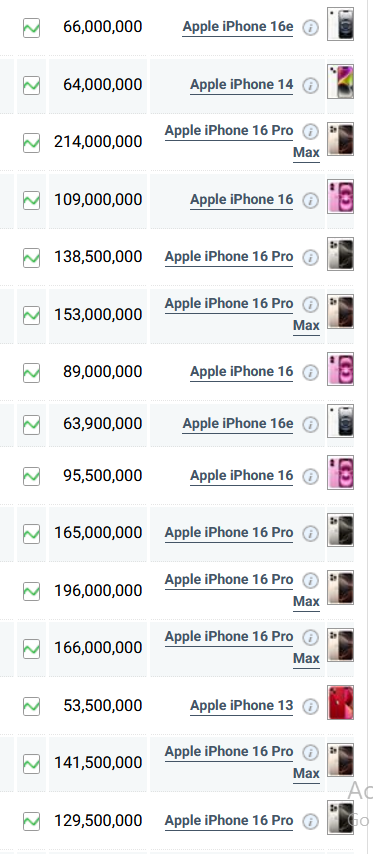Open Apple iPhone 14 product link
This screenshot has height=854, width=373.
click(242, 85)
